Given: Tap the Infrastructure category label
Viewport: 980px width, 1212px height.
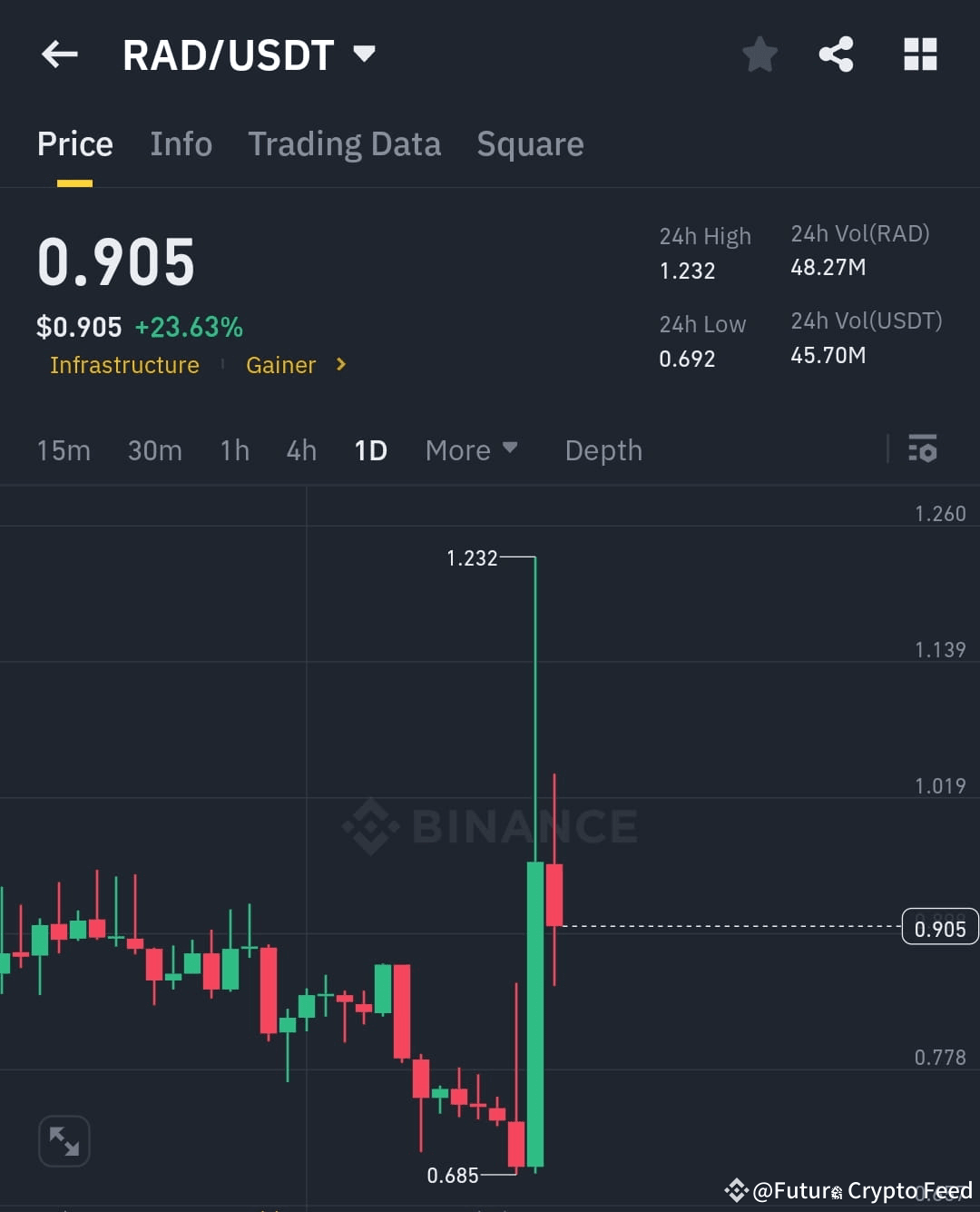Looking at the screenshot, I should click(124, 365).
